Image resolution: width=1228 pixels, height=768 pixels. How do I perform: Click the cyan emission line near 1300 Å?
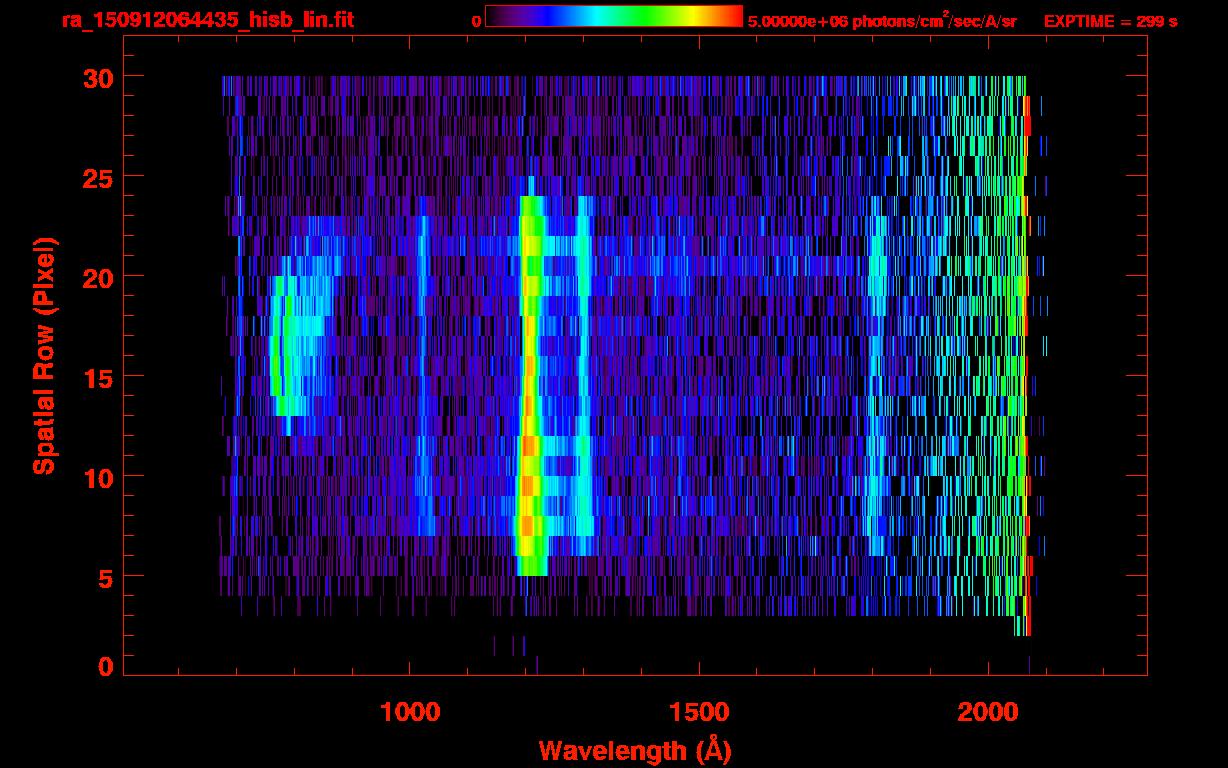(x=584, y=375)
